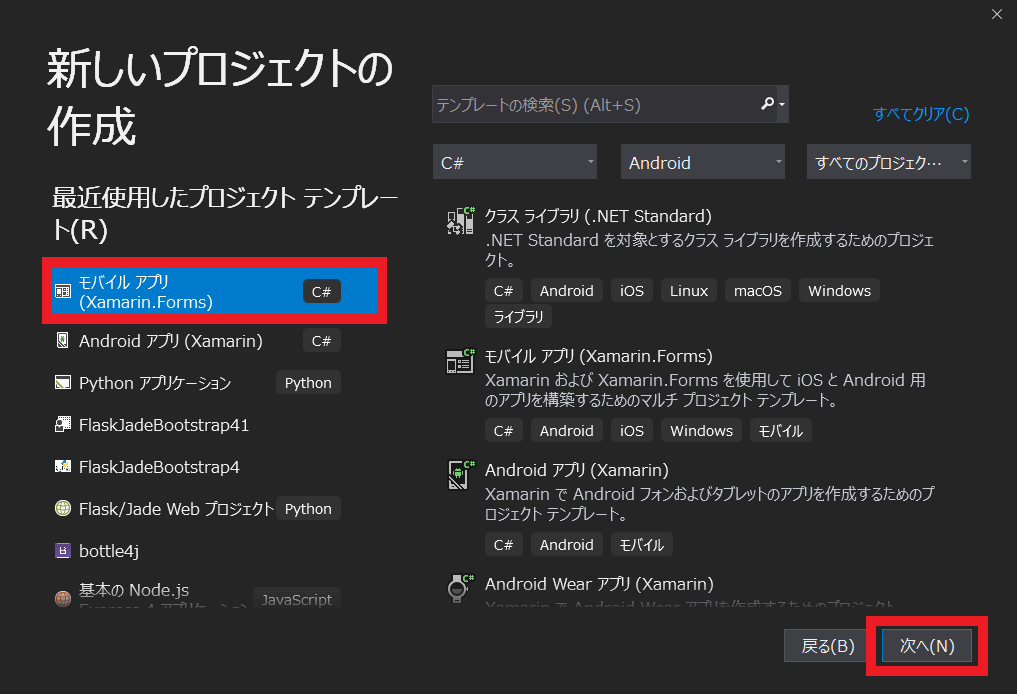The image size is (1017, 694).
Task: Click Xamarin.Forms マルチ プロジェクト description text
Action: click(706, 390)
